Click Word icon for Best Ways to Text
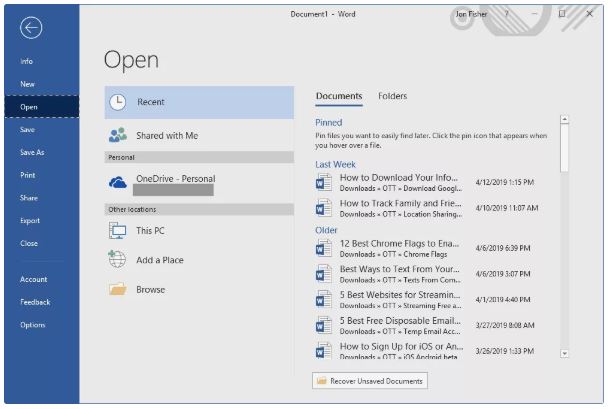 pos(324,273)
